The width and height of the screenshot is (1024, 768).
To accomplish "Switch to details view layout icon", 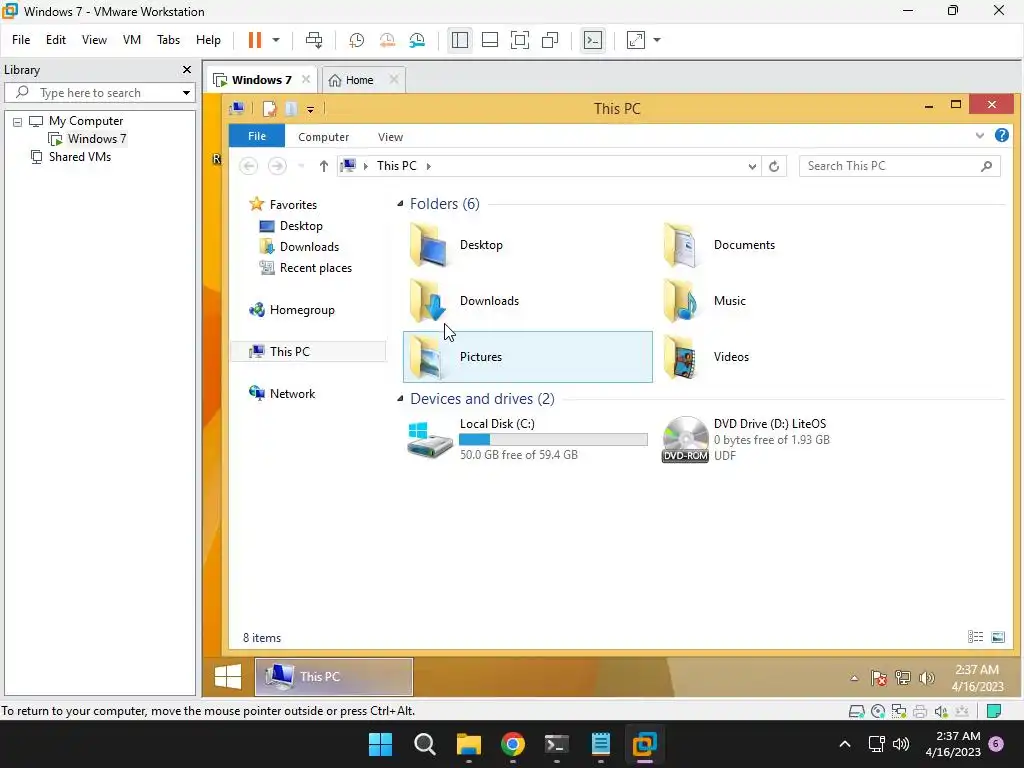I will pyautogui.click(x=975, y=637).
